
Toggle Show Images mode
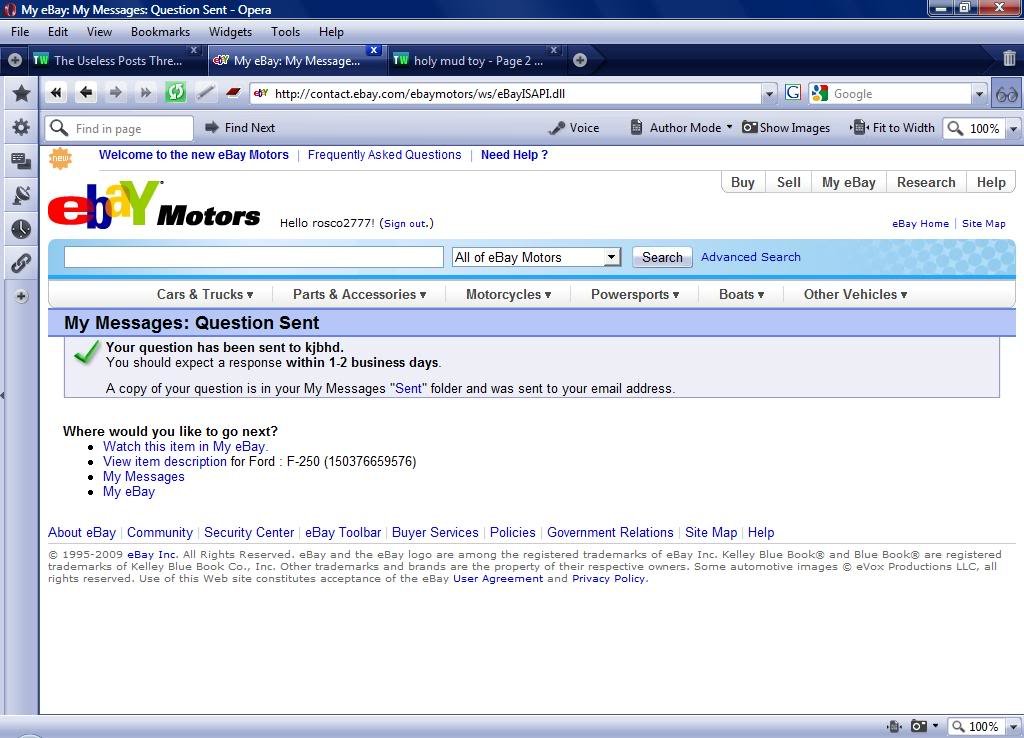(x=786, y=128)
